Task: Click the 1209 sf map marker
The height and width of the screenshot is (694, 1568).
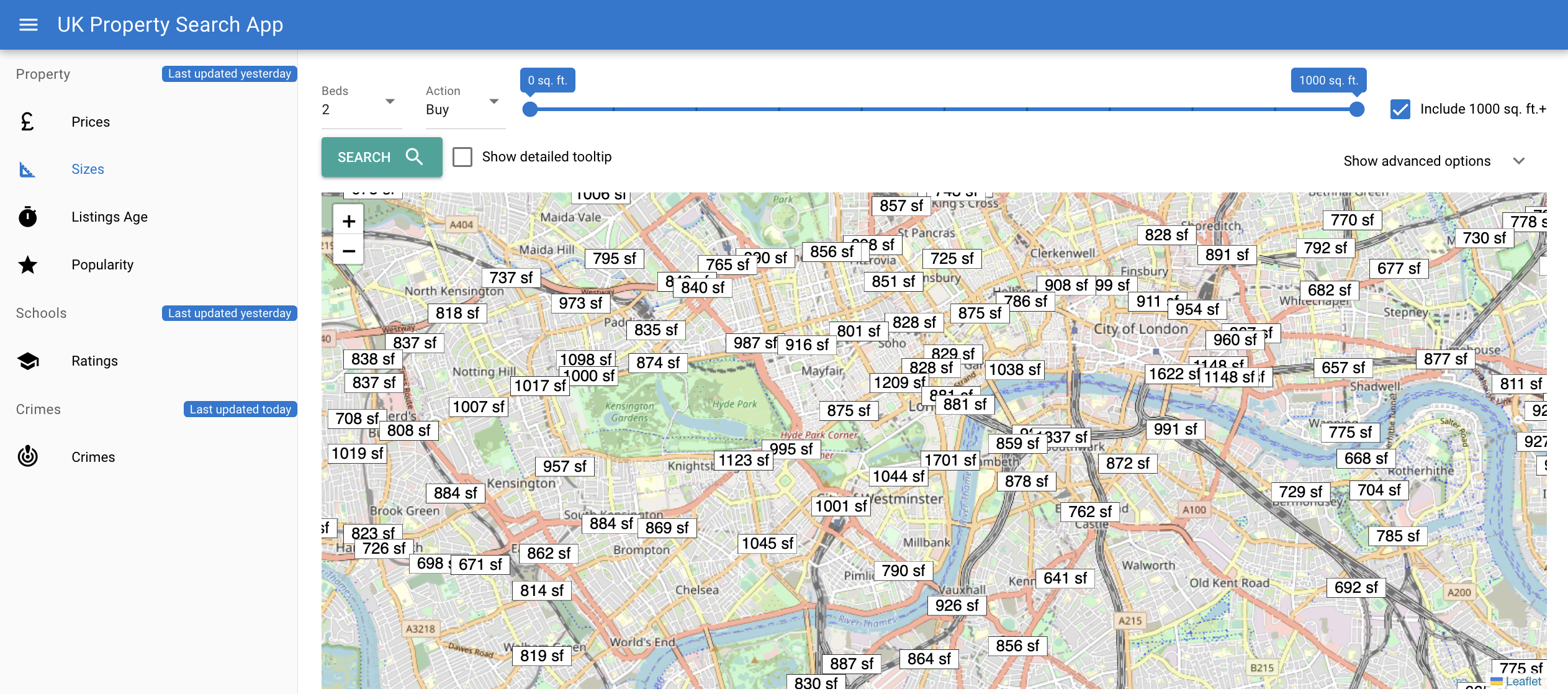Action: (899, 383)
